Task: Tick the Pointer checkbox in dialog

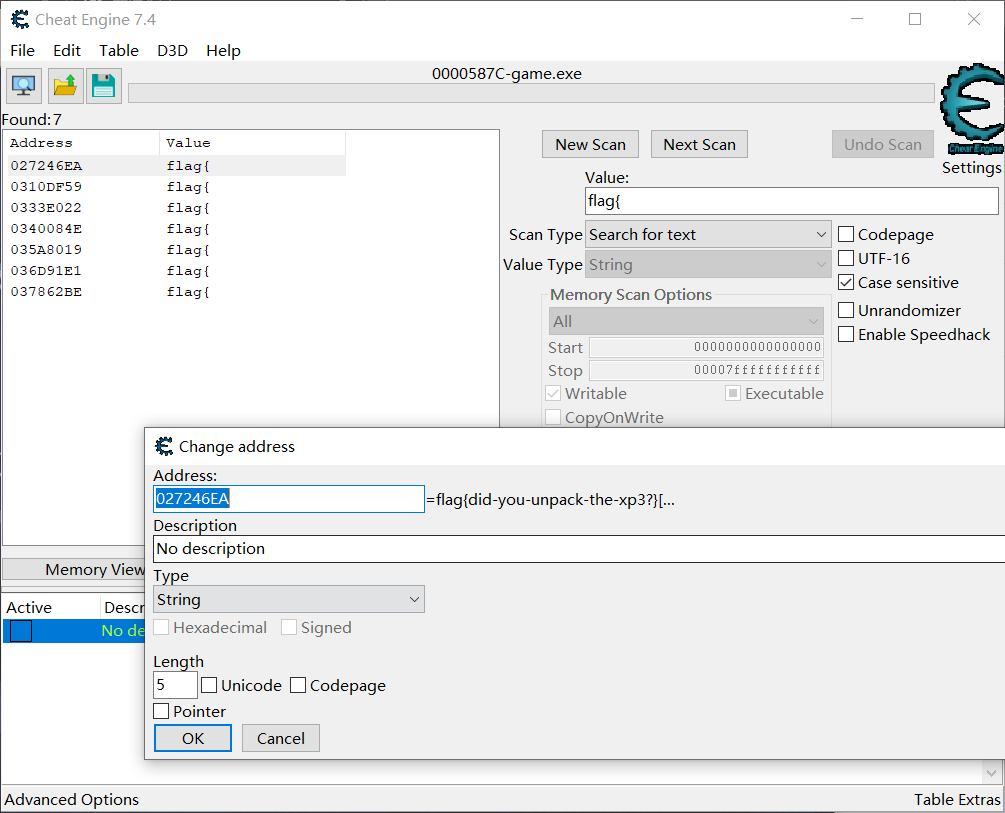Action: click(x=161, y=711)
